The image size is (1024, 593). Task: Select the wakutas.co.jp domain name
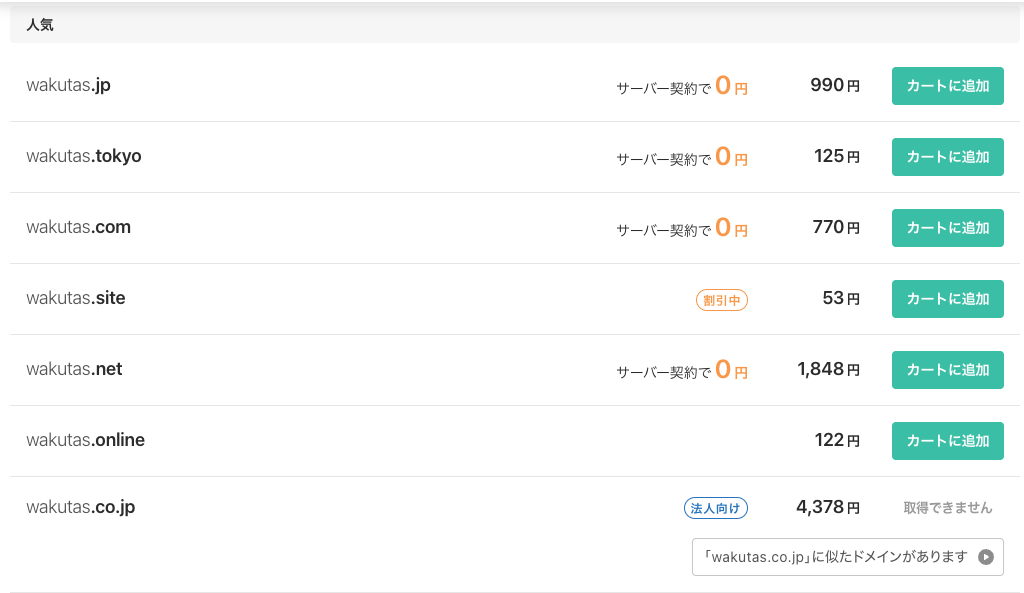point(80,508)
